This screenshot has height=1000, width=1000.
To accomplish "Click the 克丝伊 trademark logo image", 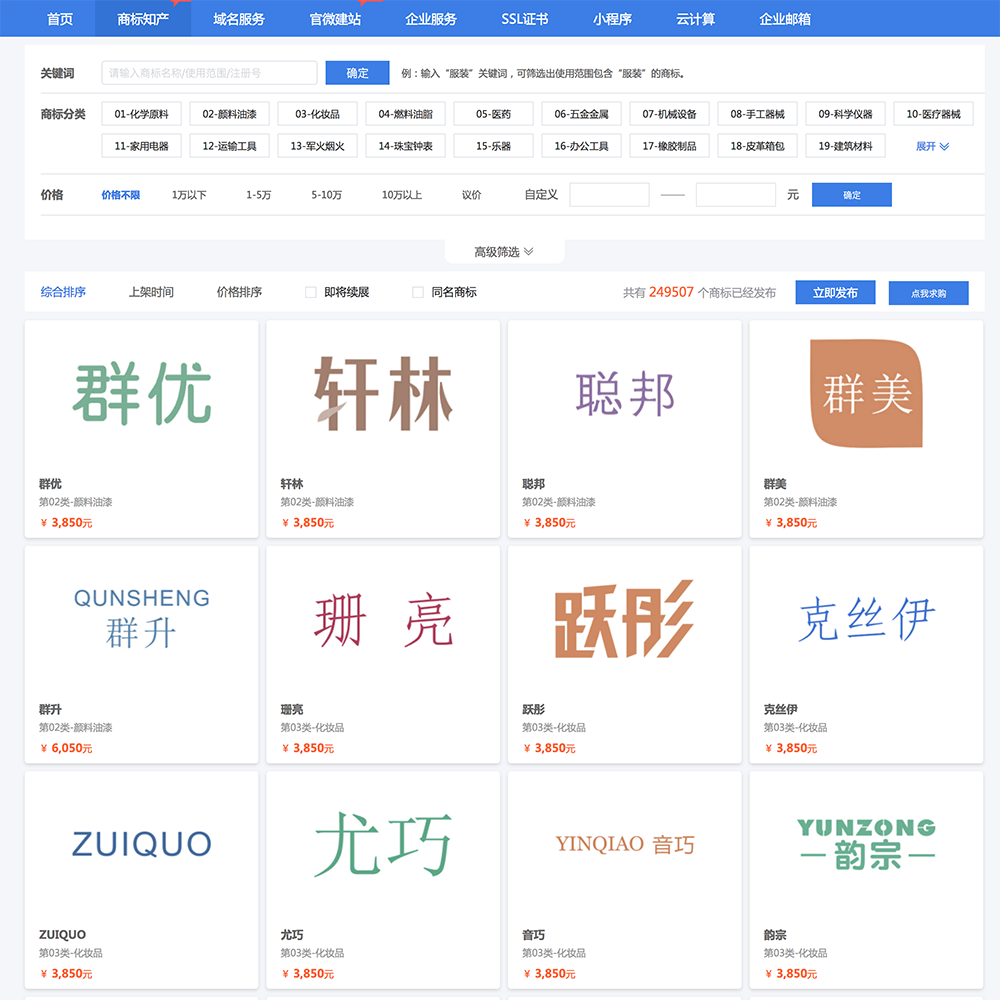I will (x=866, y=620).
